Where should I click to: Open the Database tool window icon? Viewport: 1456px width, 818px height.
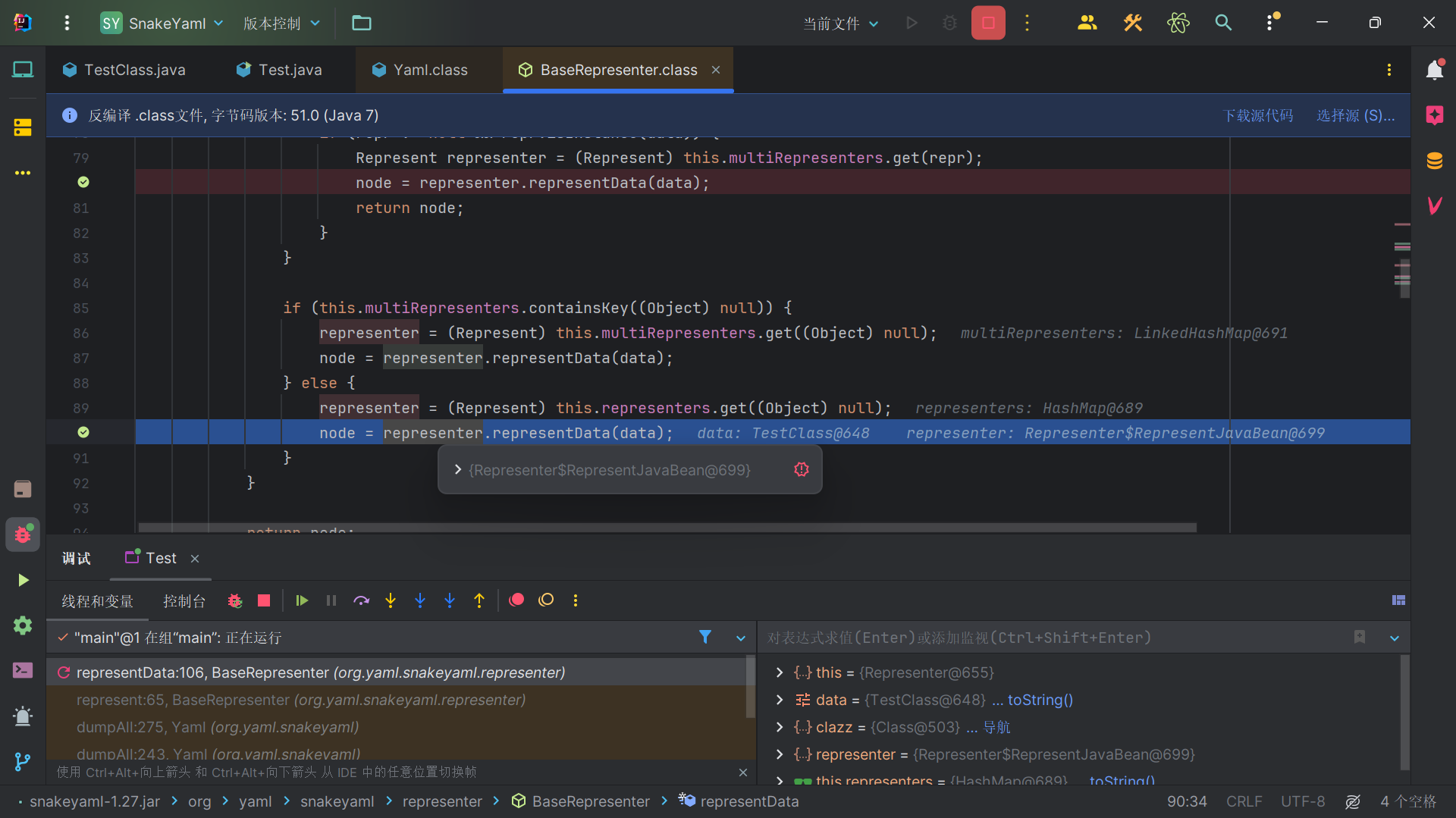point(1435,161)
